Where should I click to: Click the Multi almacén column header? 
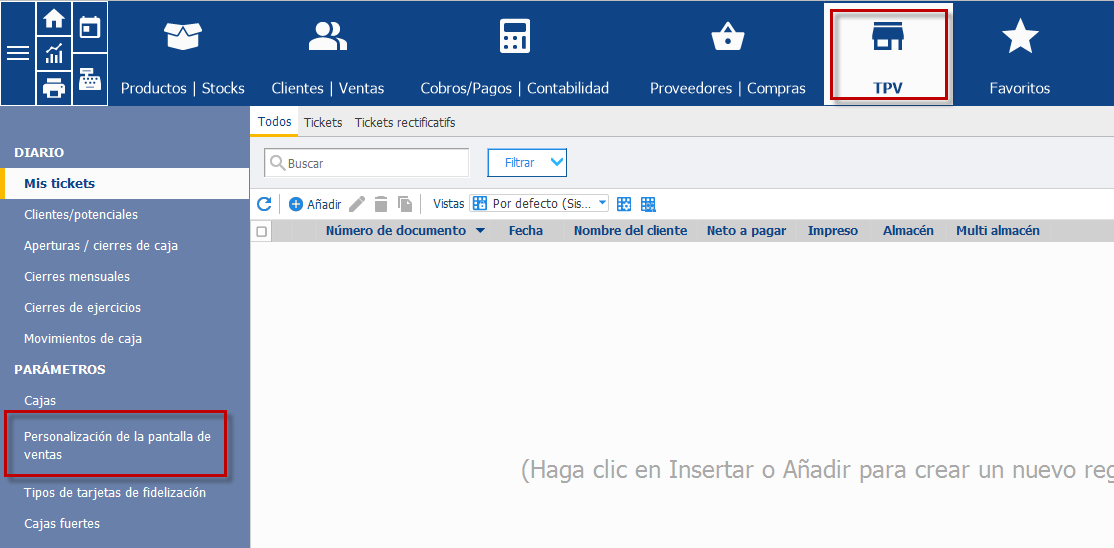click(997, 231)
